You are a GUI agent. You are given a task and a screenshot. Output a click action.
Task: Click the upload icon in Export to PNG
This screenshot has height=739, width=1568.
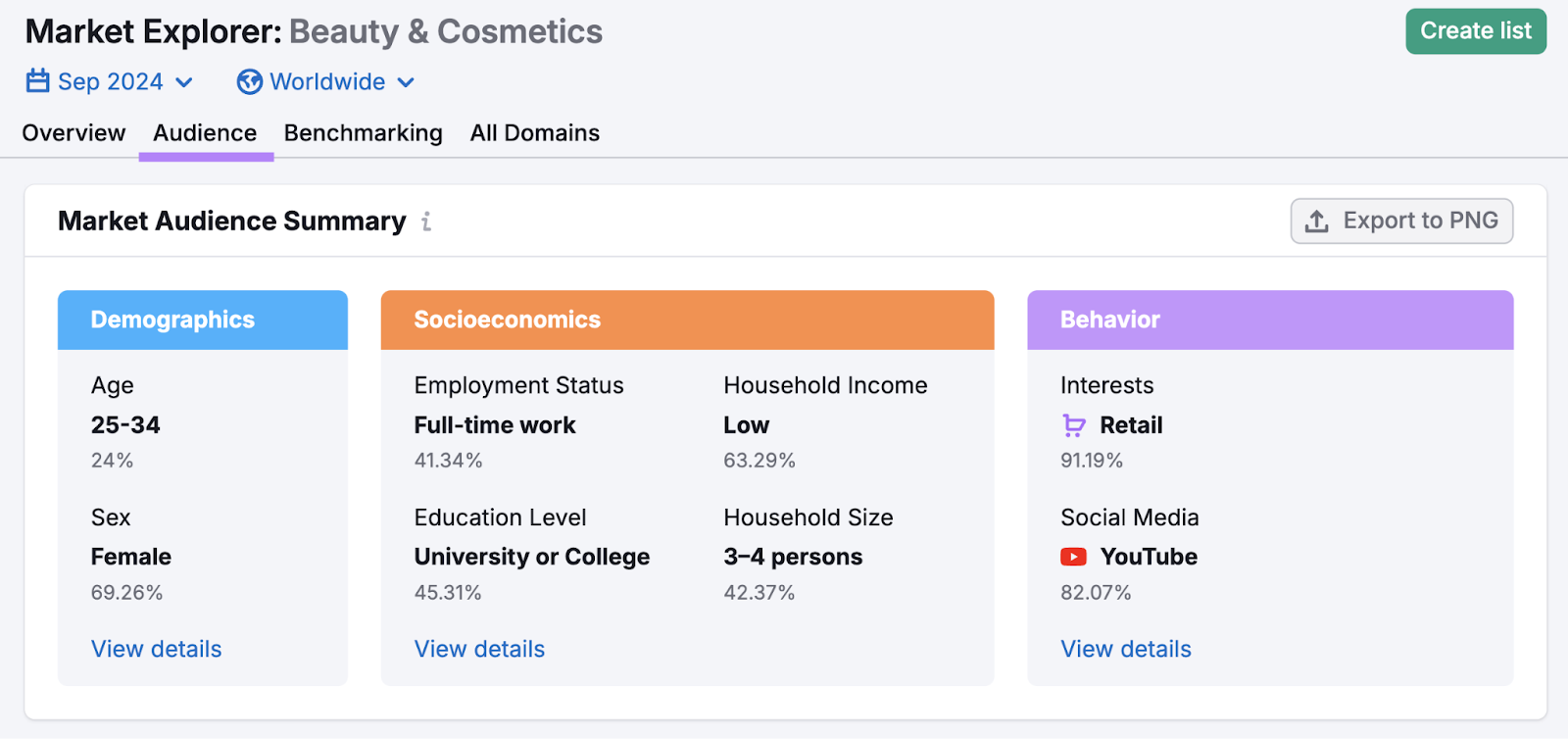pyautogui.click(x=1317, y=222)
